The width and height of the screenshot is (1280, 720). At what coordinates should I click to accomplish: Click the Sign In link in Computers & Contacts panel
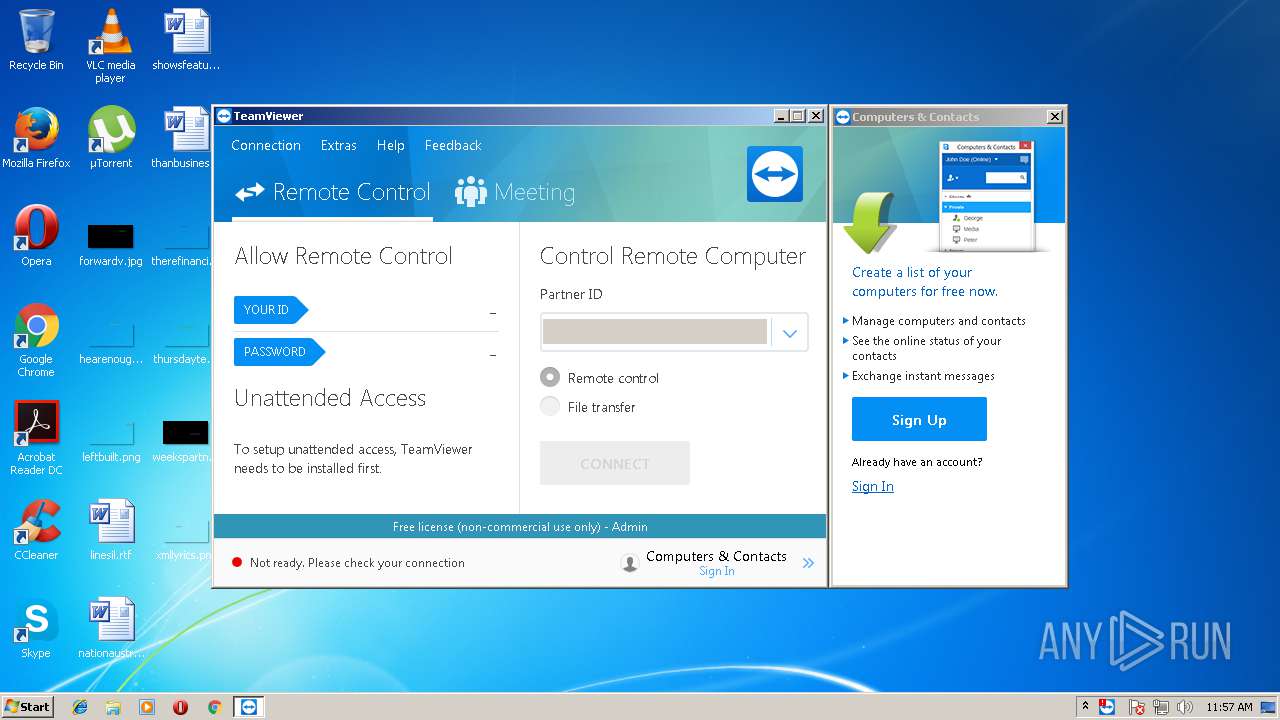873,486
